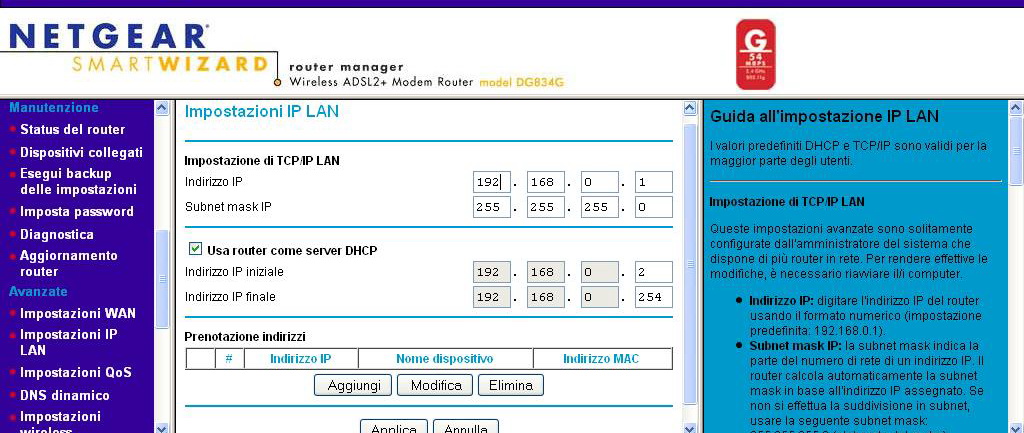Click third octet of Subnet mask IP
Viewport: 1024px width, 433px height.
[x=600, y=207]
